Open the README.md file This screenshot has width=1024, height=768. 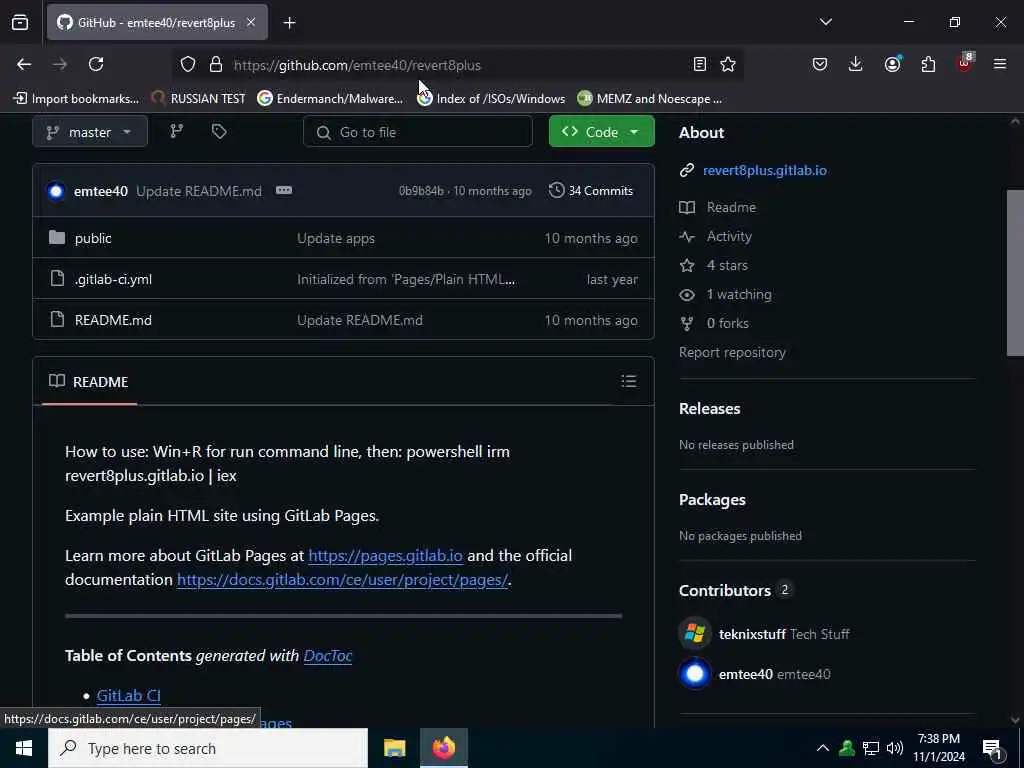(x=113, y=320)
